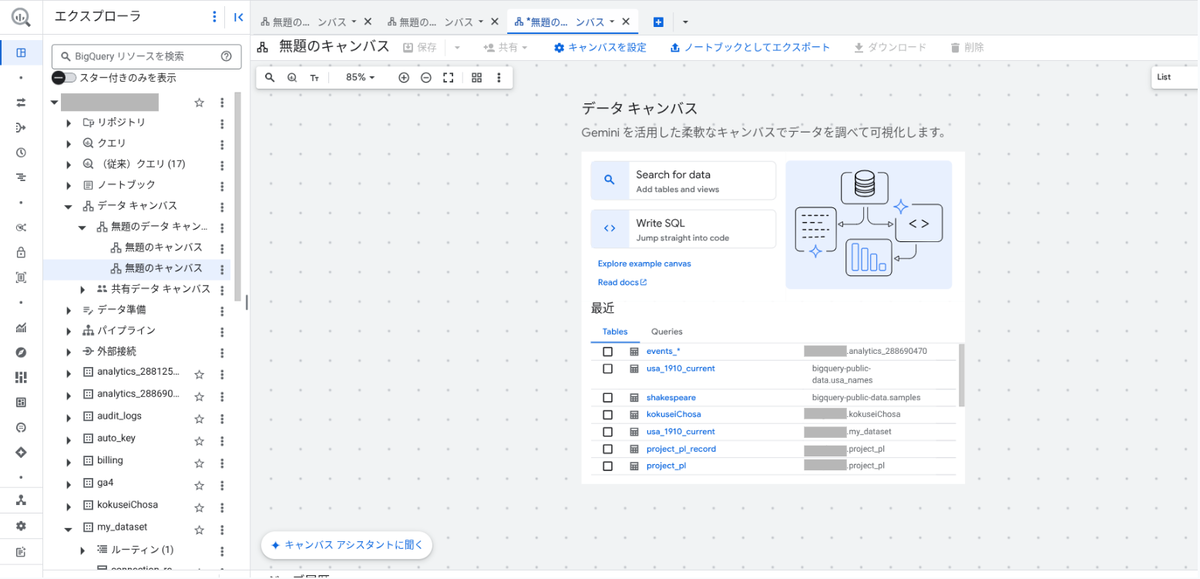
Task: Check the shakespeare table checkbox
Action: [608, 398]
